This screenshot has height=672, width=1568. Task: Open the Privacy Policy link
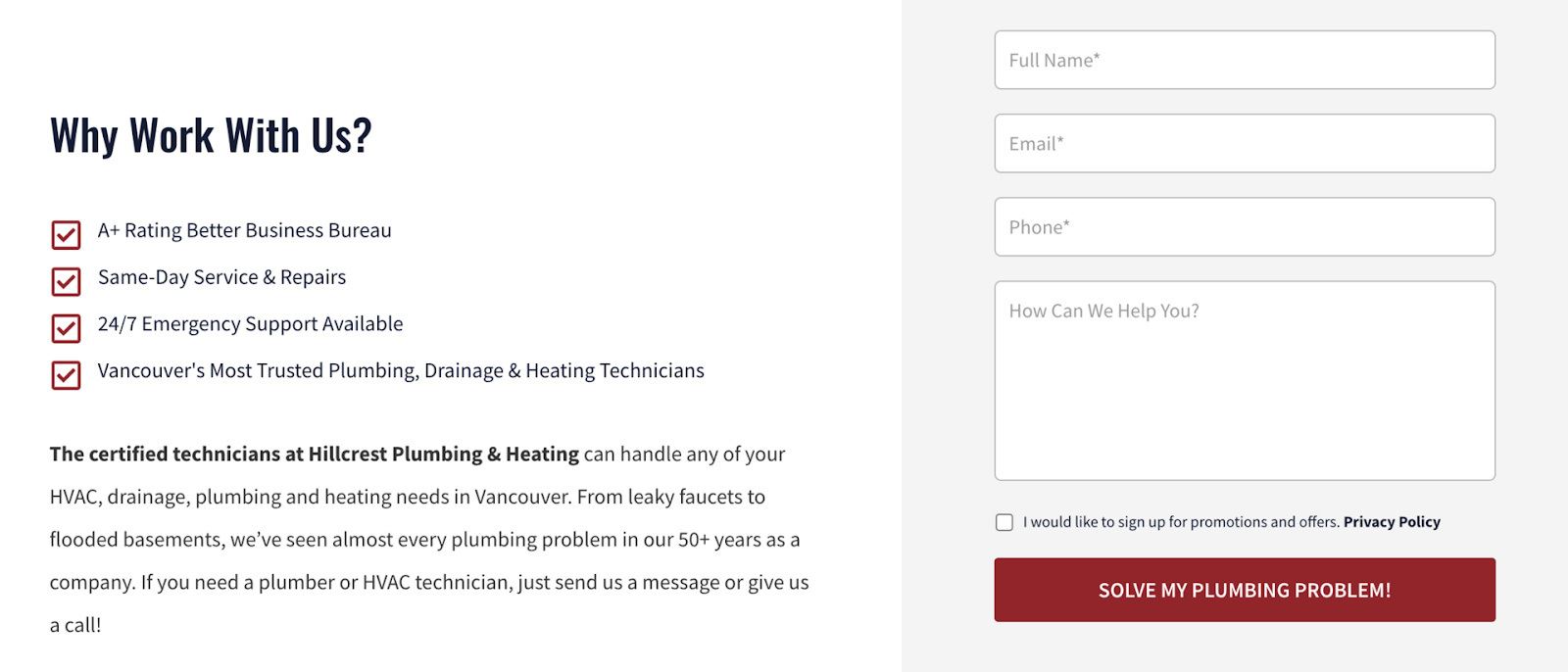(x=1392, y=522)
